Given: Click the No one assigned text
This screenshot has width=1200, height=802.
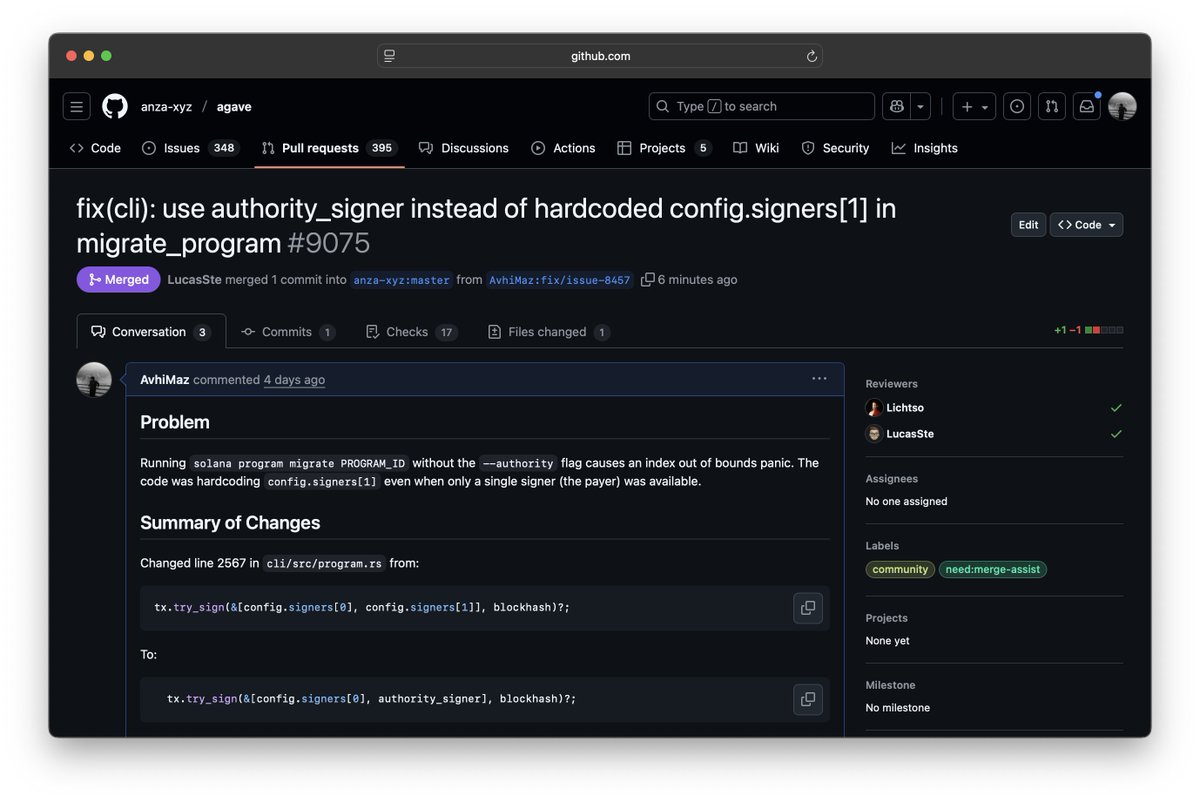Looking at the screenshot, I should (906, 502).
